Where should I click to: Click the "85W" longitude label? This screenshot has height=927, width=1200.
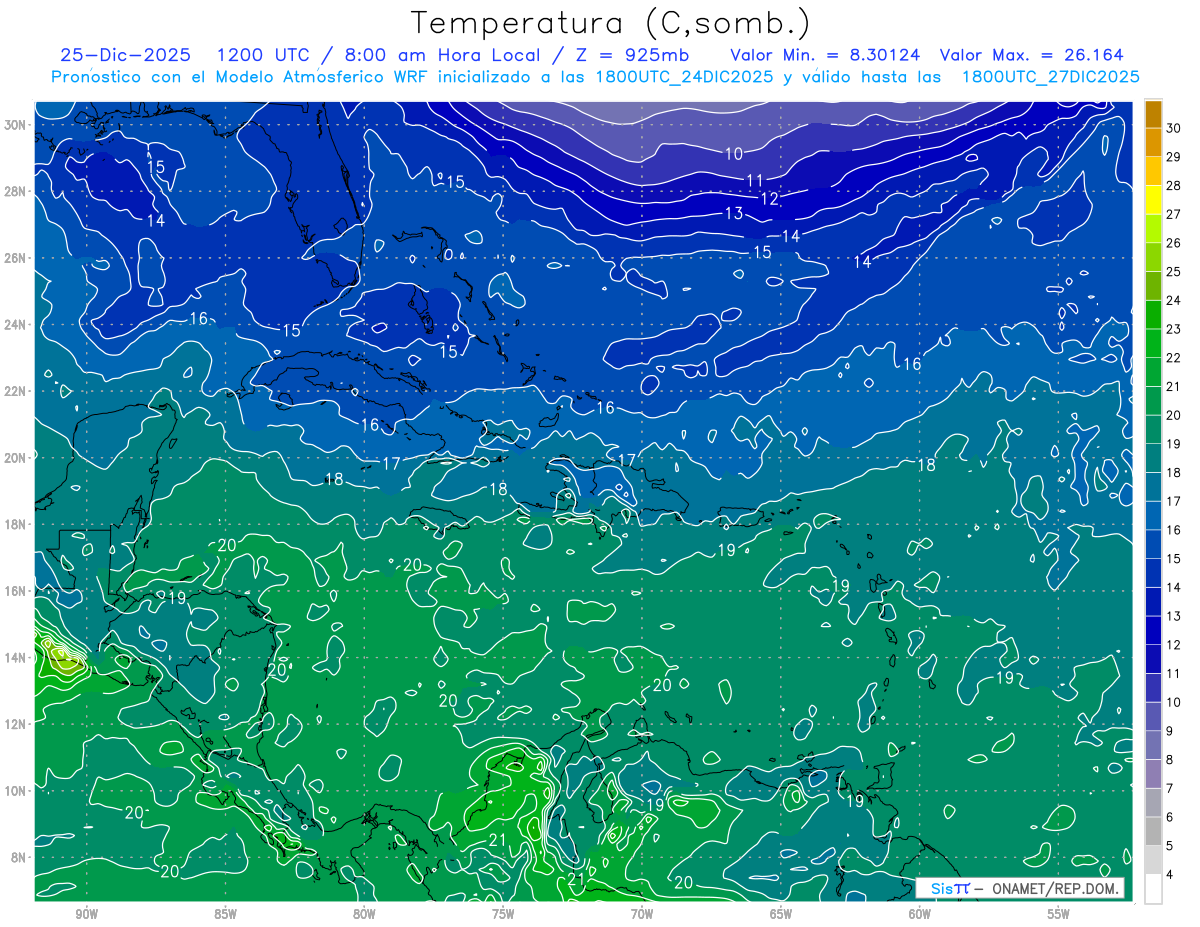coord(225,914)
